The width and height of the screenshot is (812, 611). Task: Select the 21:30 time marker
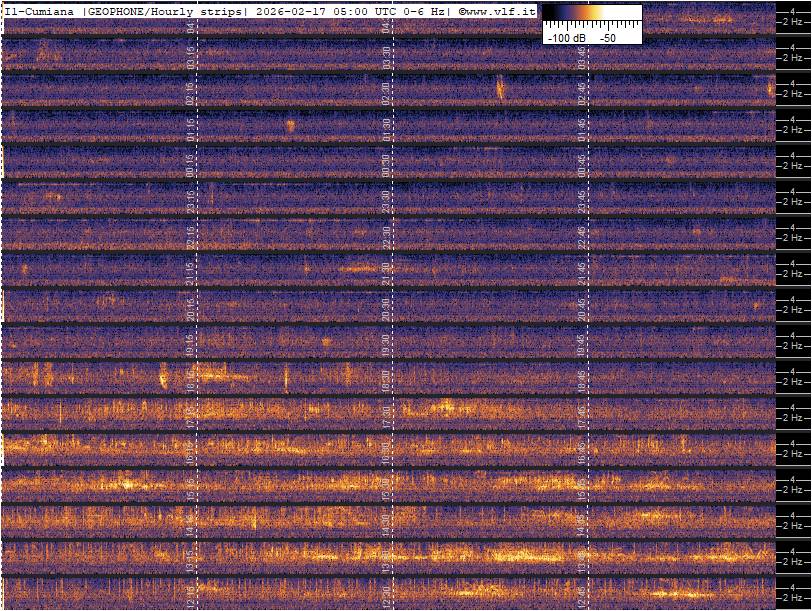pos(386,272)
